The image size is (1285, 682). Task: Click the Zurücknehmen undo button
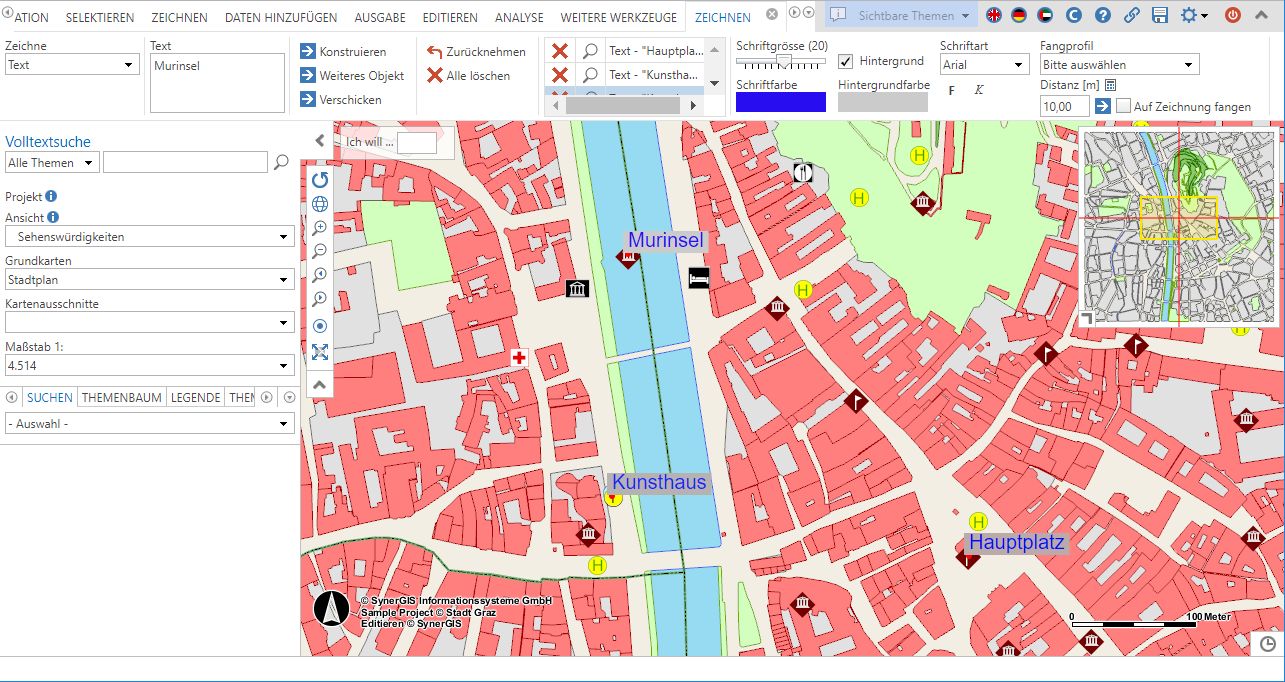pyautogui.click(x=476, y=52)
